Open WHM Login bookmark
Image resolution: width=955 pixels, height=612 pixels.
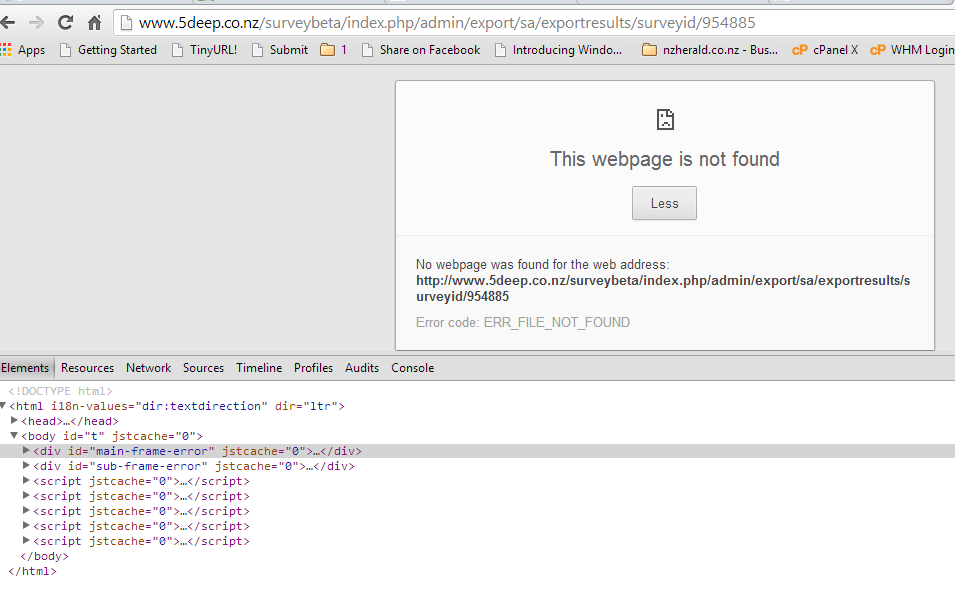(x=911, y=50)
